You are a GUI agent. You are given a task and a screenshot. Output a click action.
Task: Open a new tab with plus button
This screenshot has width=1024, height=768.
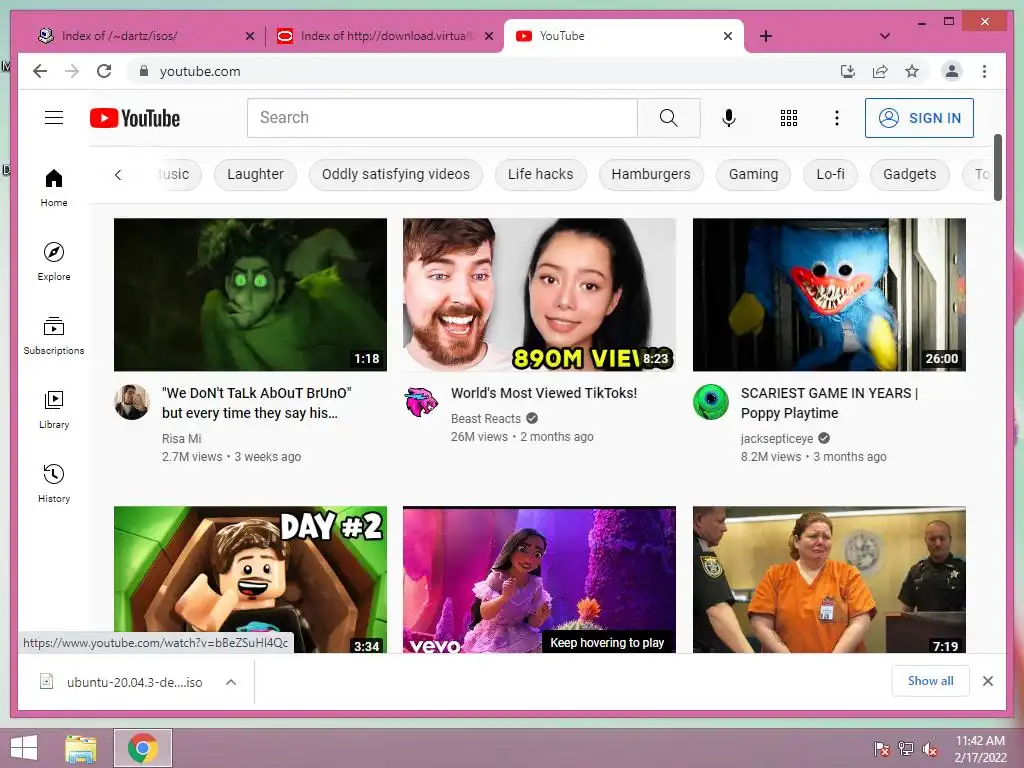[x=765, y=36]
